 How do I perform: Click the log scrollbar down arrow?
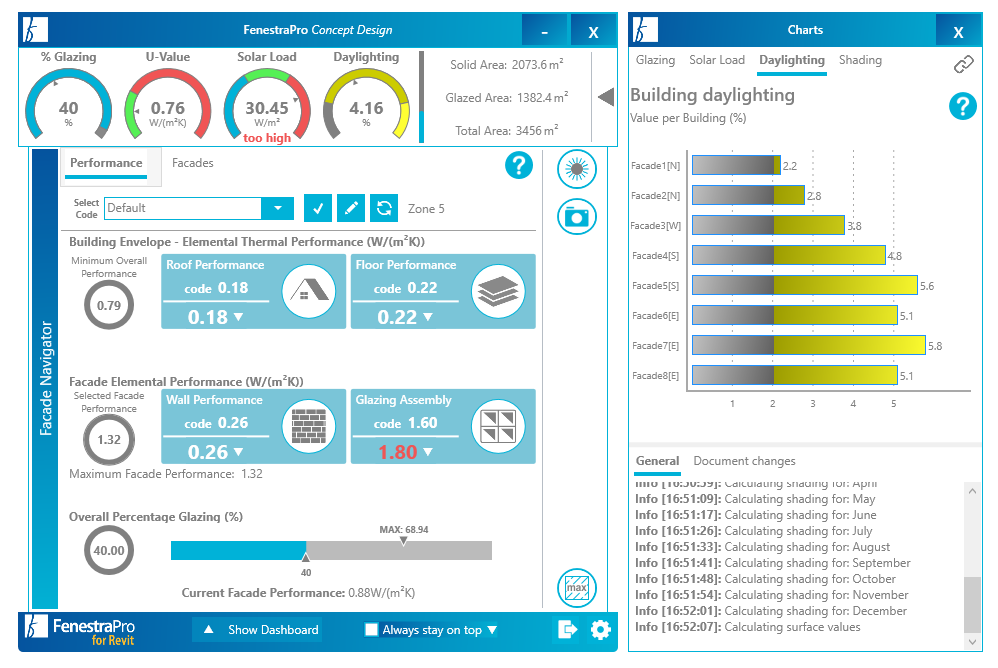pyautogui.click(x=972, y=642)
